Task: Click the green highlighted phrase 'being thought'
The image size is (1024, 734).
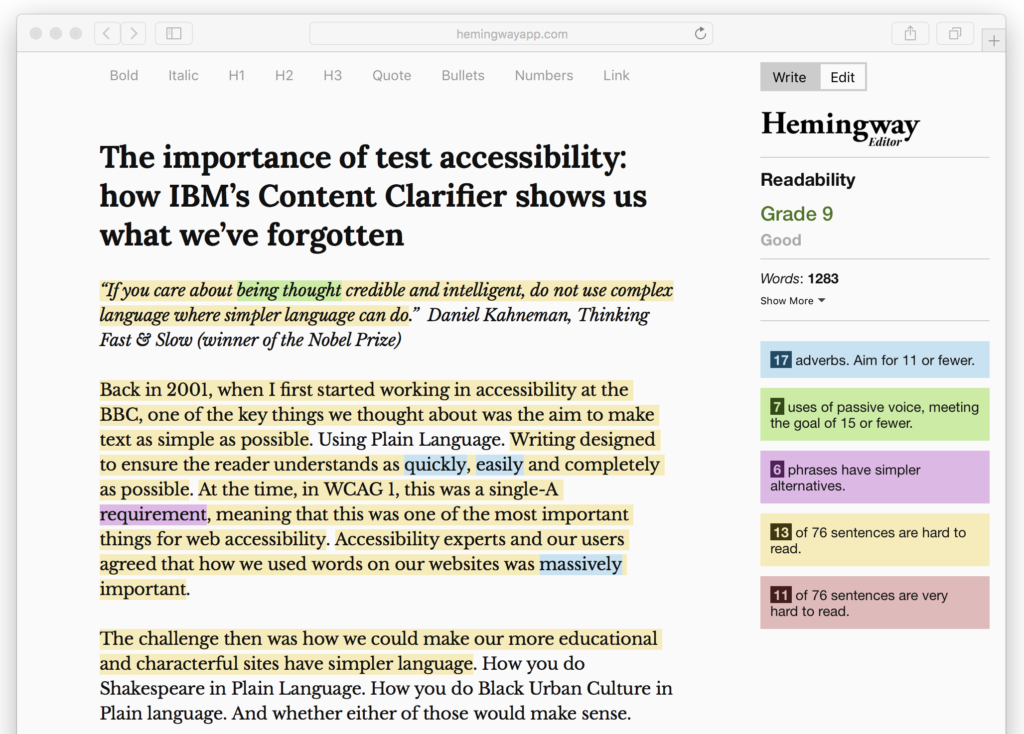Action: [289, 290]
